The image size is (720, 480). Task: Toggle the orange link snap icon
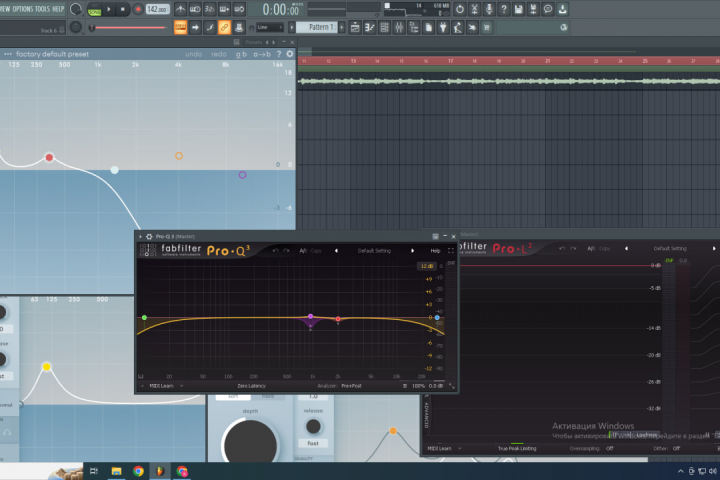pyautogui.click(x=224, y=28)
